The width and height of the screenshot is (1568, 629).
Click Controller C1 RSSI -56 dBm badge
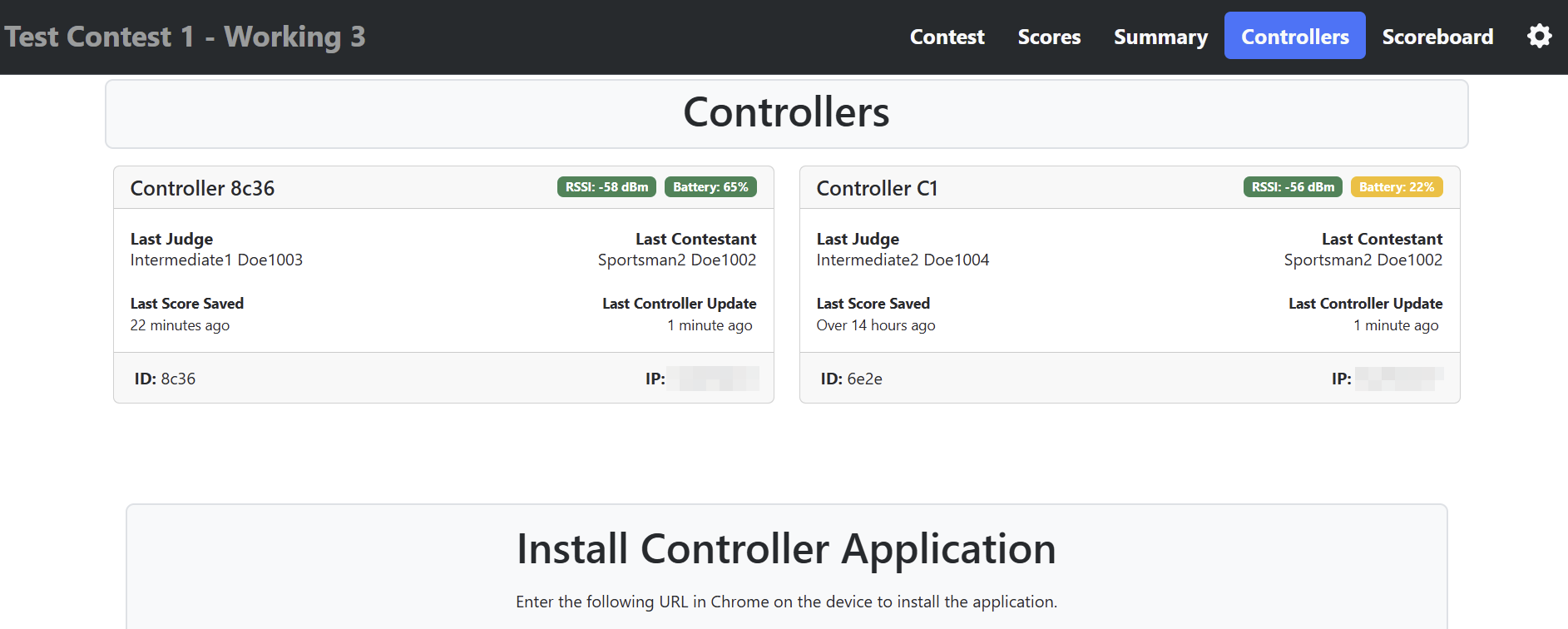(x=1293, y=187)
